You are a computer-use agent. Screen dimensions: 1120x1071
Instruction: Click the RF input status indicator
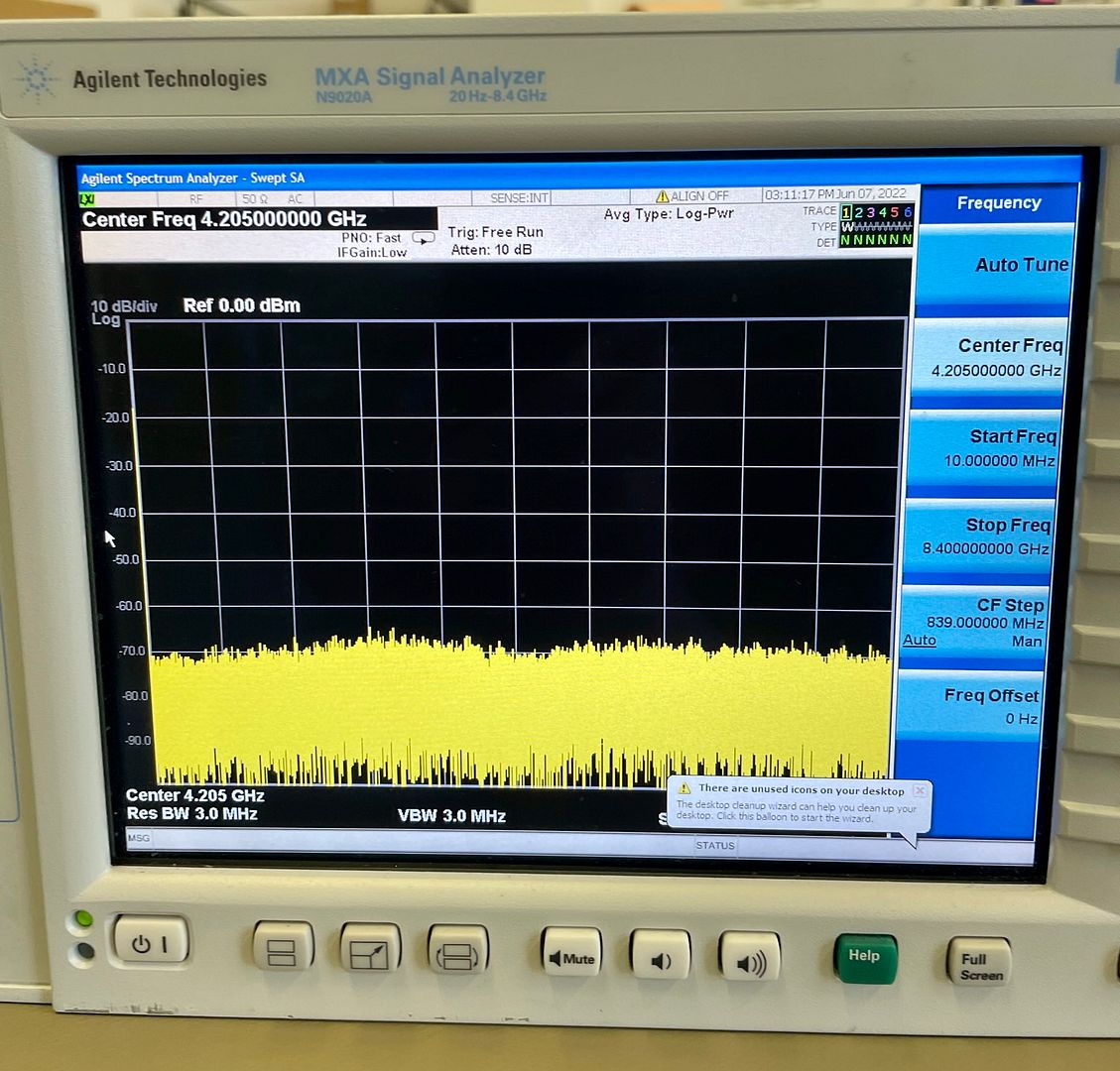[x=194, y=196]
